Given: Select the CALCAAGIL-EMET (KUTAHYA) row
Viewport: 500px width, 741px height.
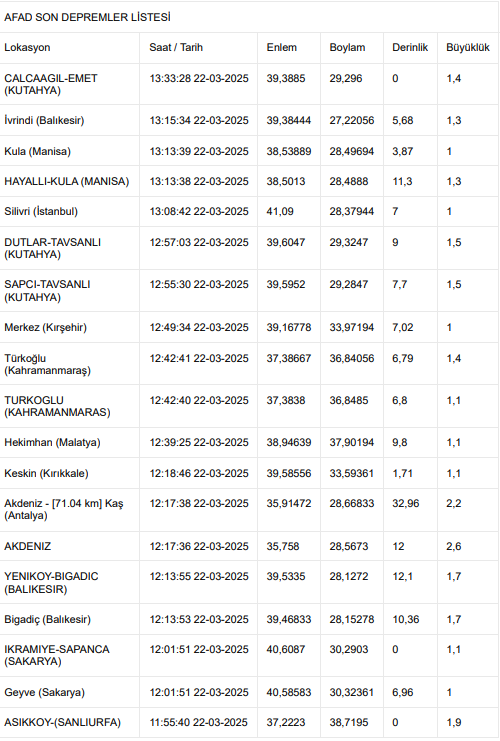Looking at the screenshot, I should coord(250,84).
